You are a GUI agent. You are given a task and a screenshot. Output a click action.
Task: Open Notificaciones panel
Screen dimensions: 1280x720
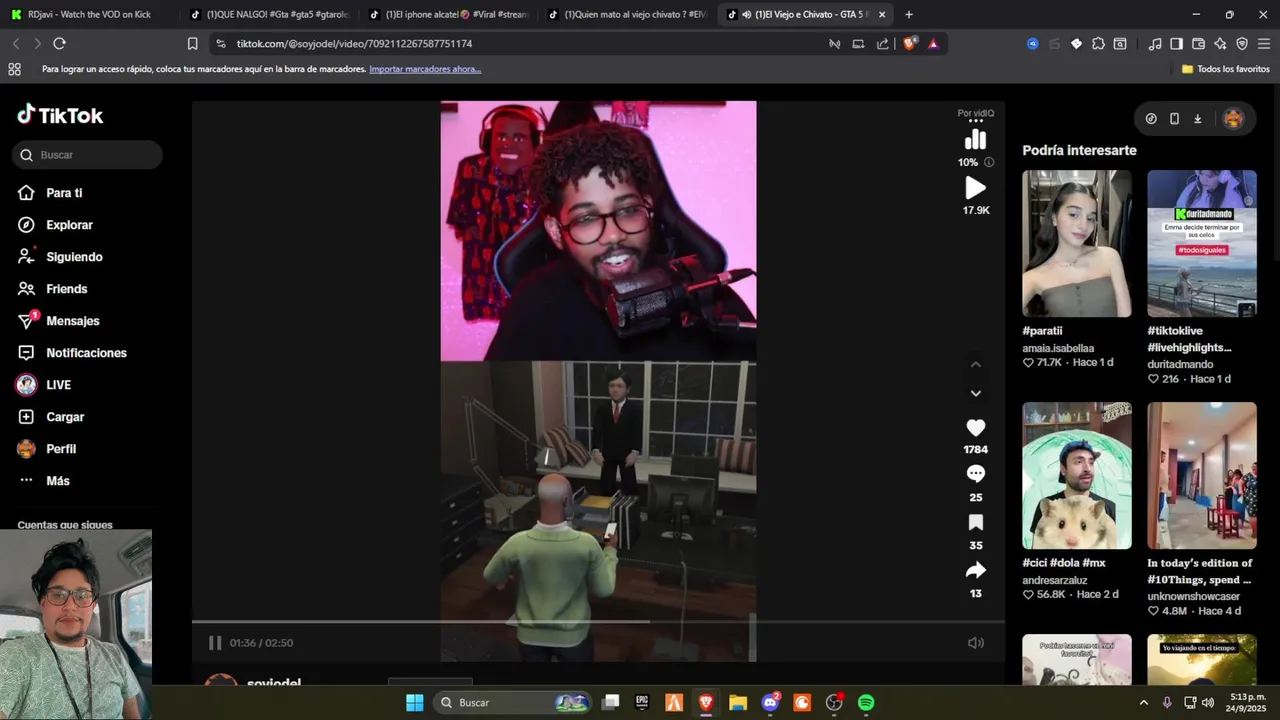(x=86, y=353)
